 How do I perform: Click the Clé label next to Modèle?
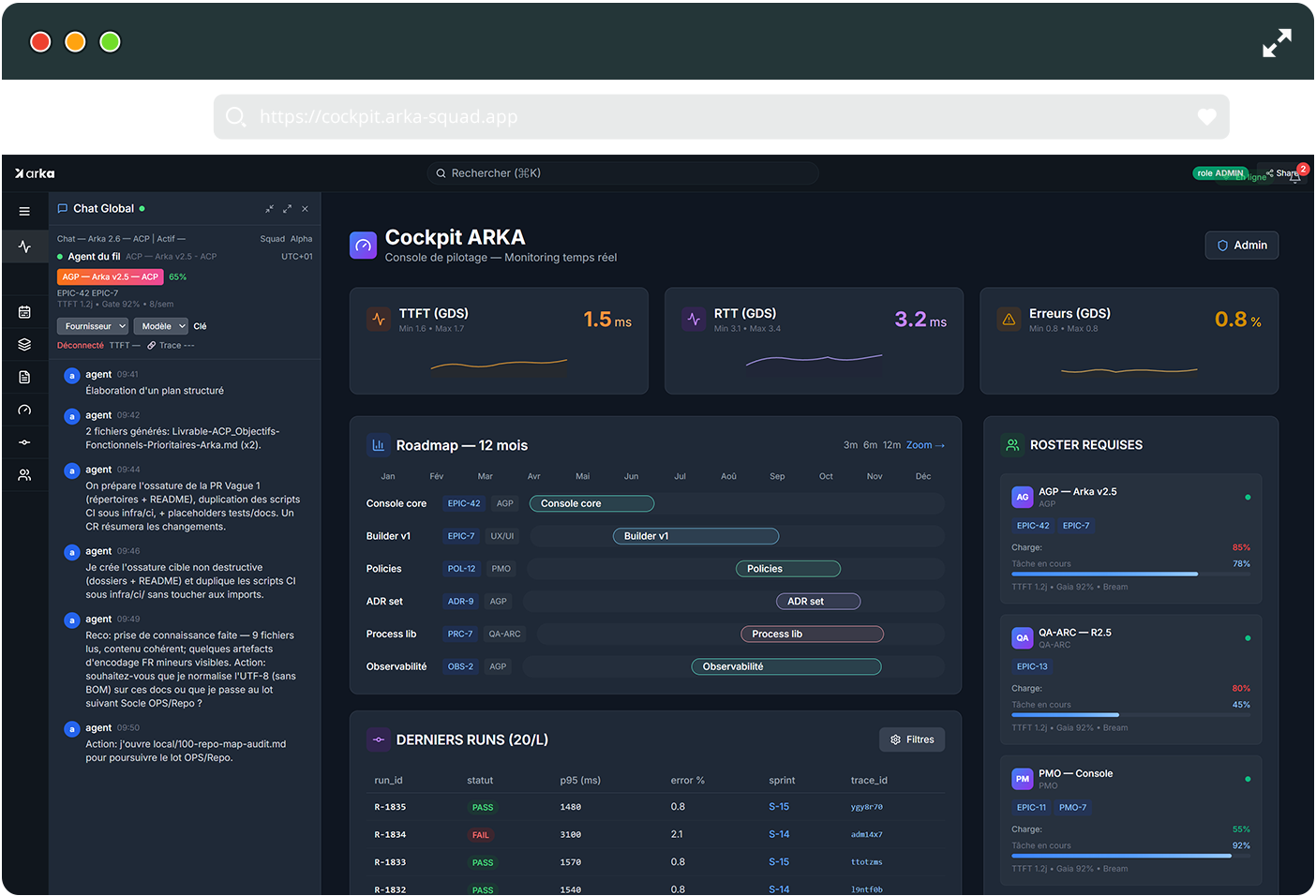click(x=200, y=326)
